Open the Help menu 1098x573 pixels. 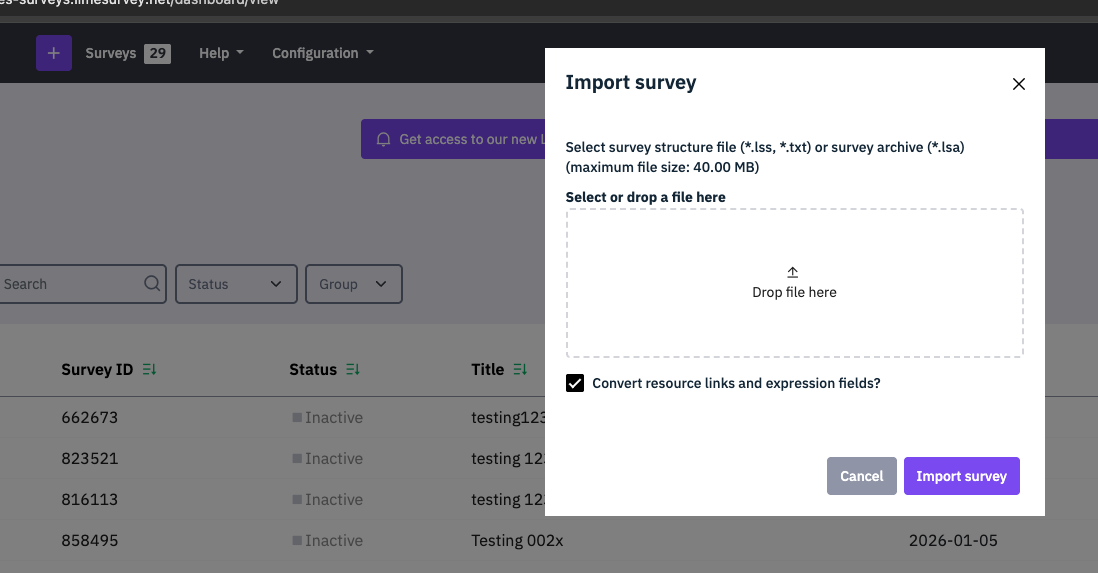click(x=221, y=53)
